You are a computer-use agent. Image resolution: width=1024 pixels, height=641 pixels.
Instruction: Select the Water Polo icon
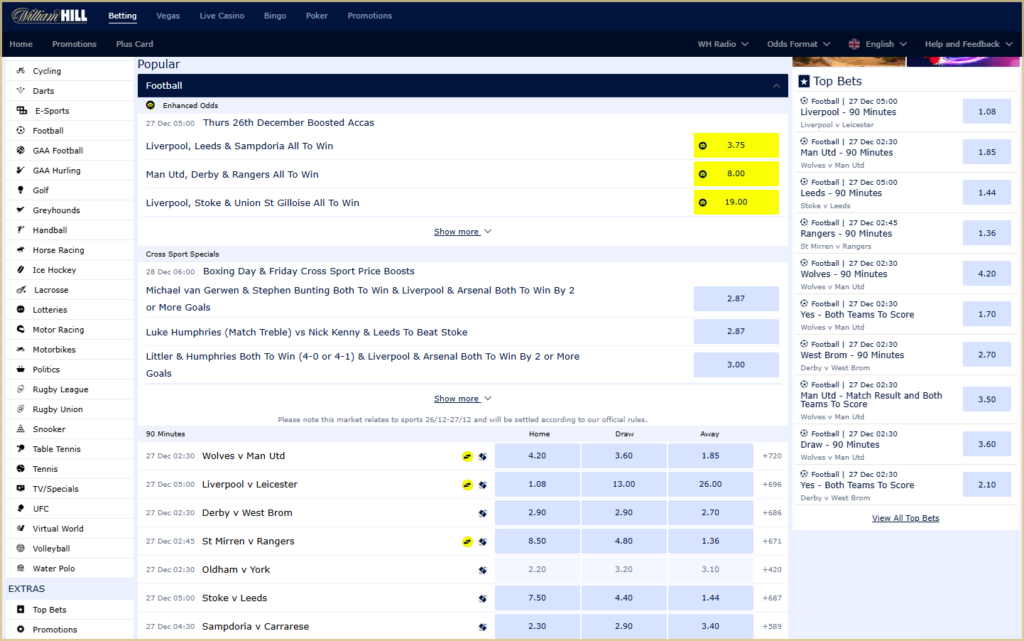click(20, 569)
